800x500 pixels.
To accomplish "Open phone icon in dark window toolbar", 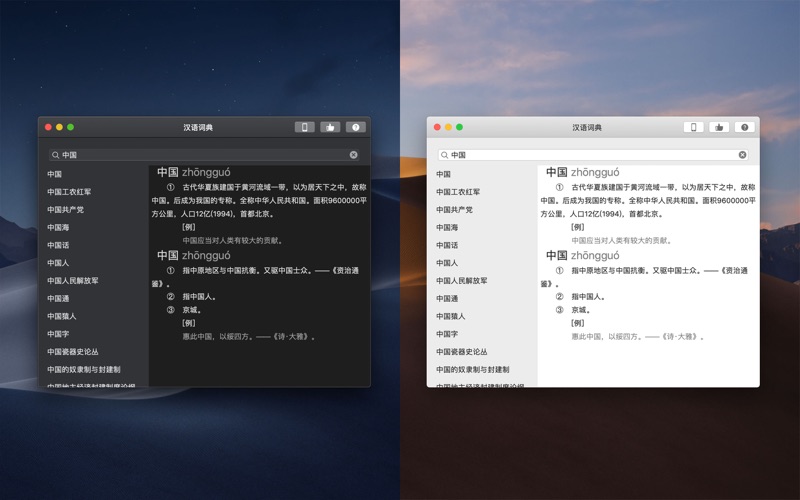I will (x=305, y=127).
